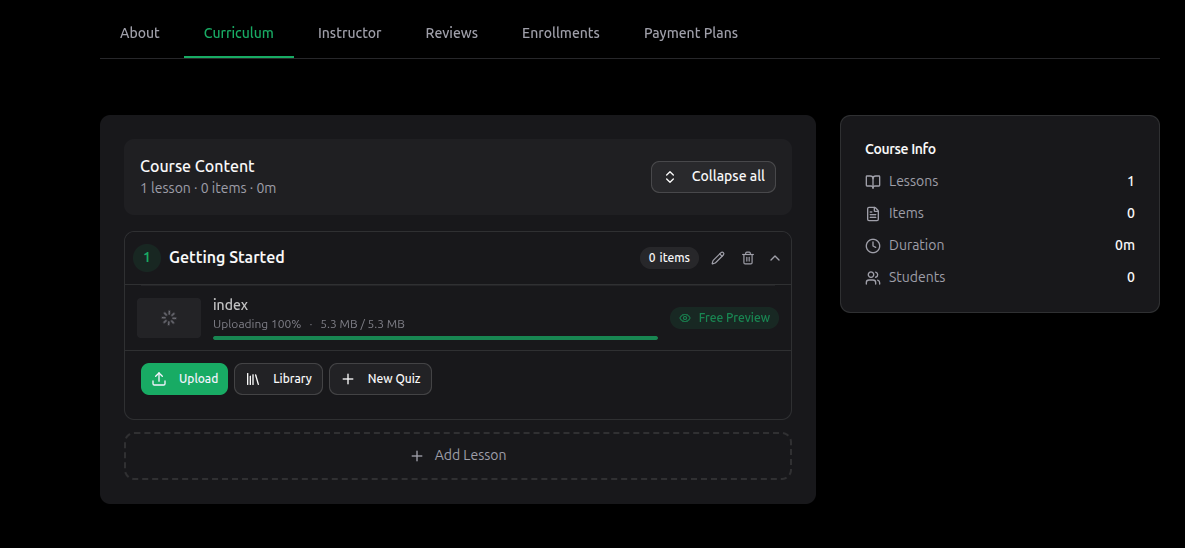Click the 0 items badge on lesson
The width and height of the screenshot is (1185, 548).
tap(669, 258)
